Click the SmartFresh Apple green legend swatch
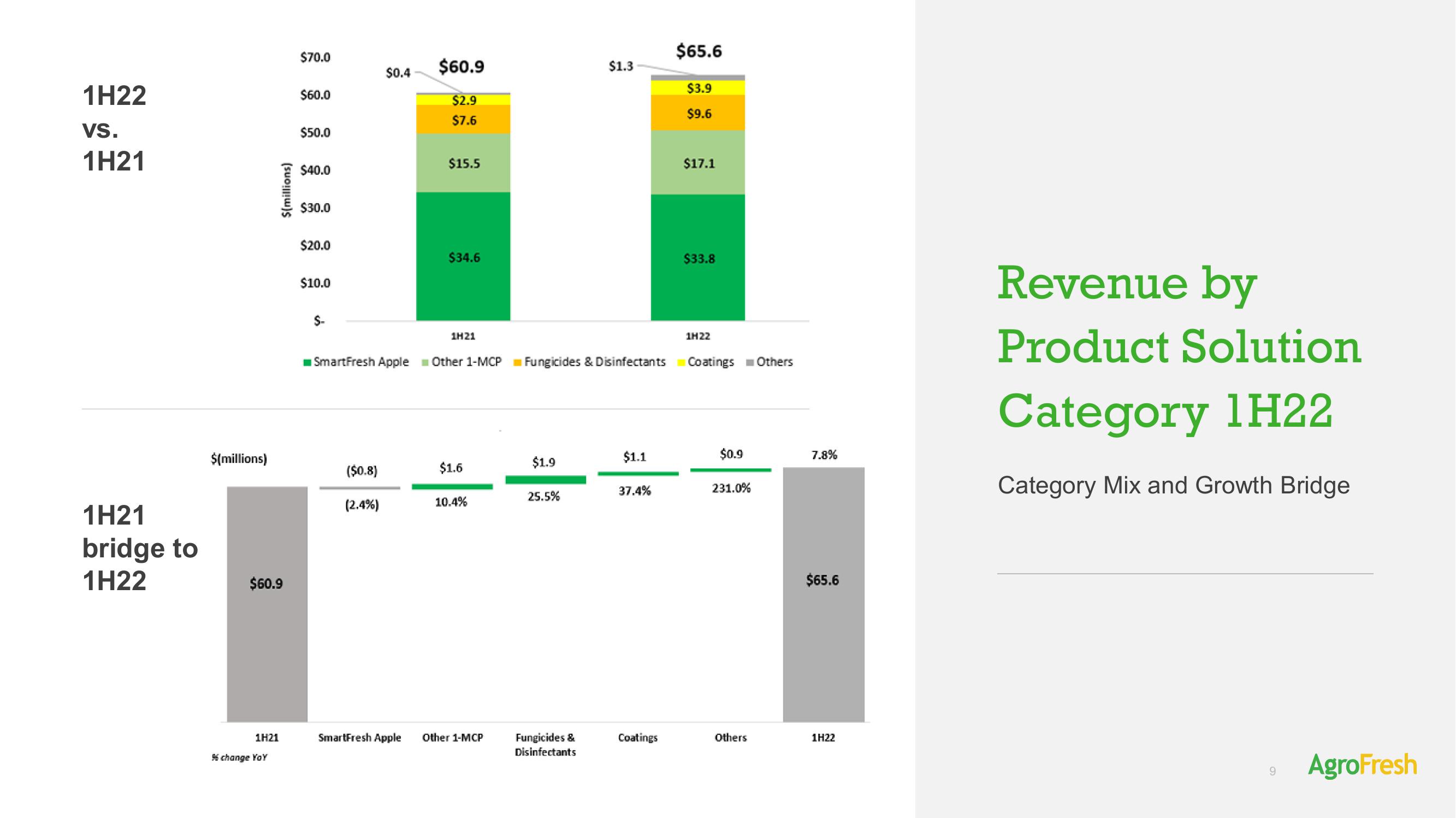1456x818 pixels. coord(307,363)
